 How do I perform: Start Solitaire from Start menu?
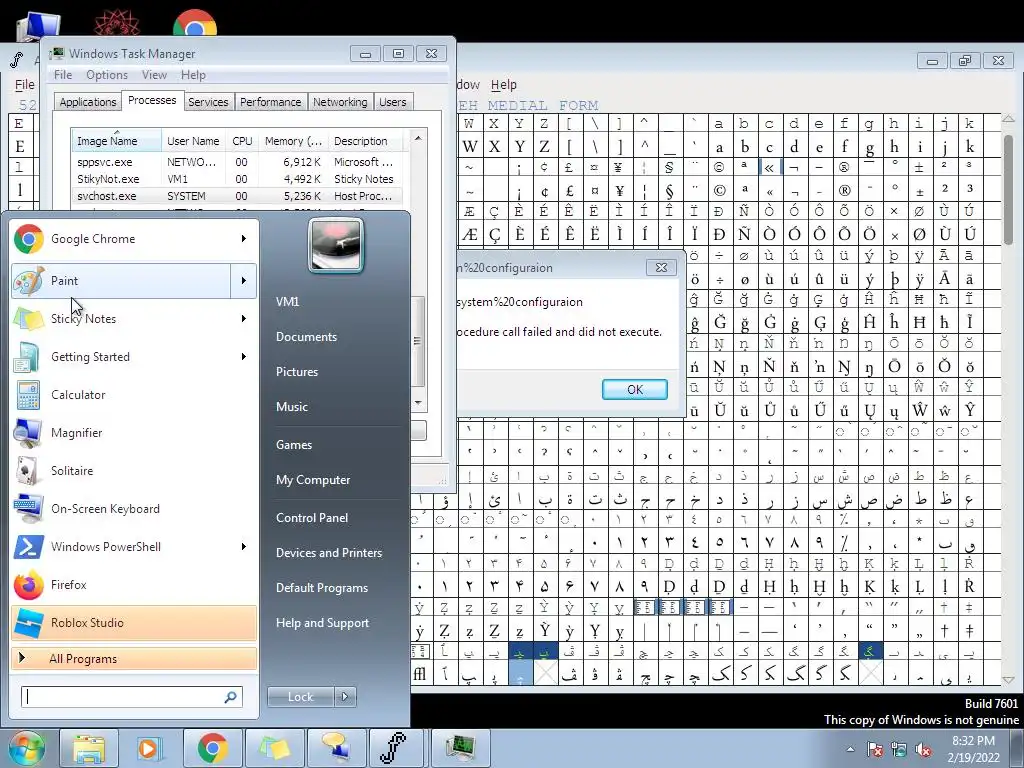pos(134,471)
